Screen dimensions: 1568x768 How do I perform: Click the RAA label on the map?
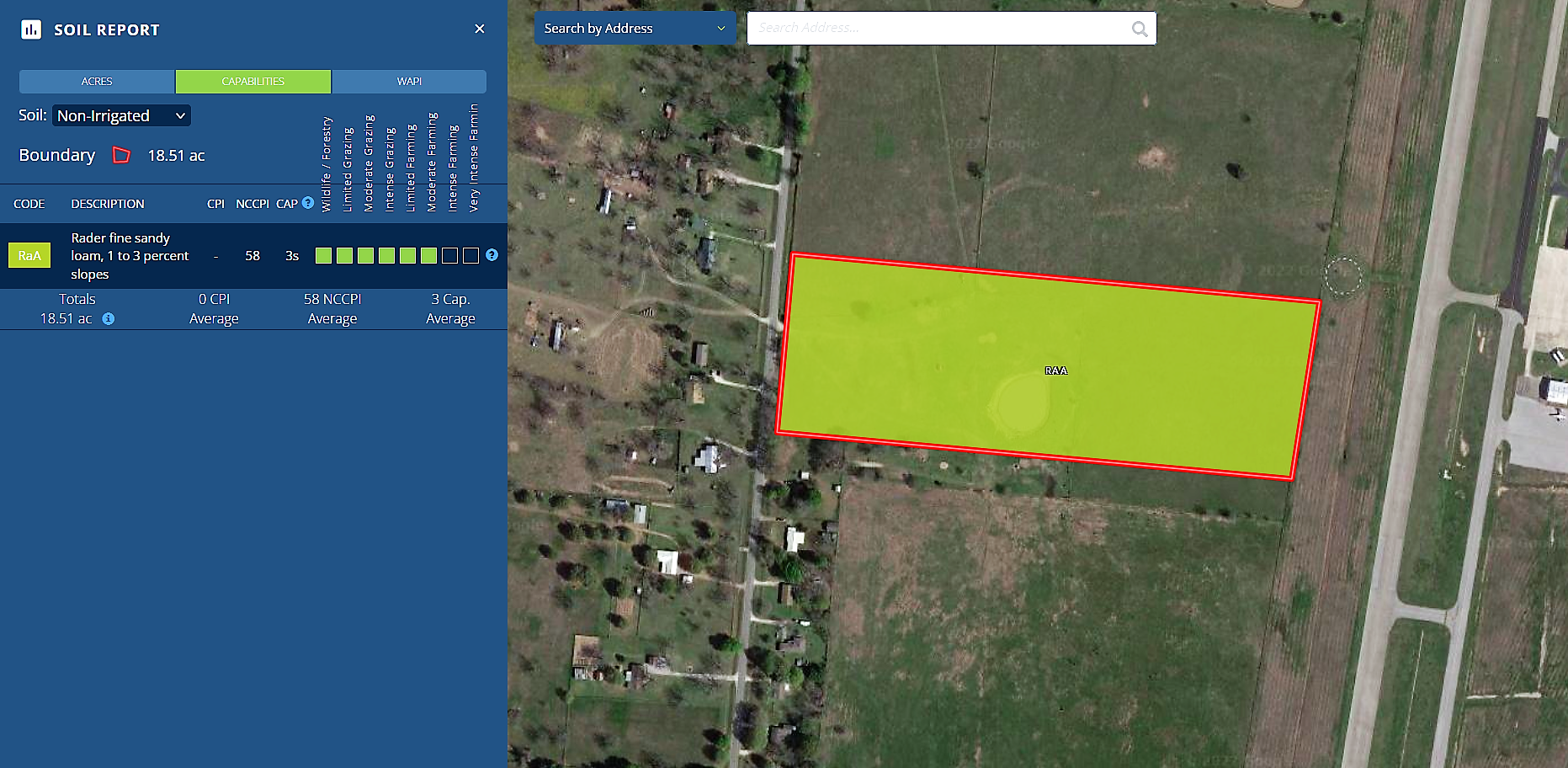click(1055, 371)
